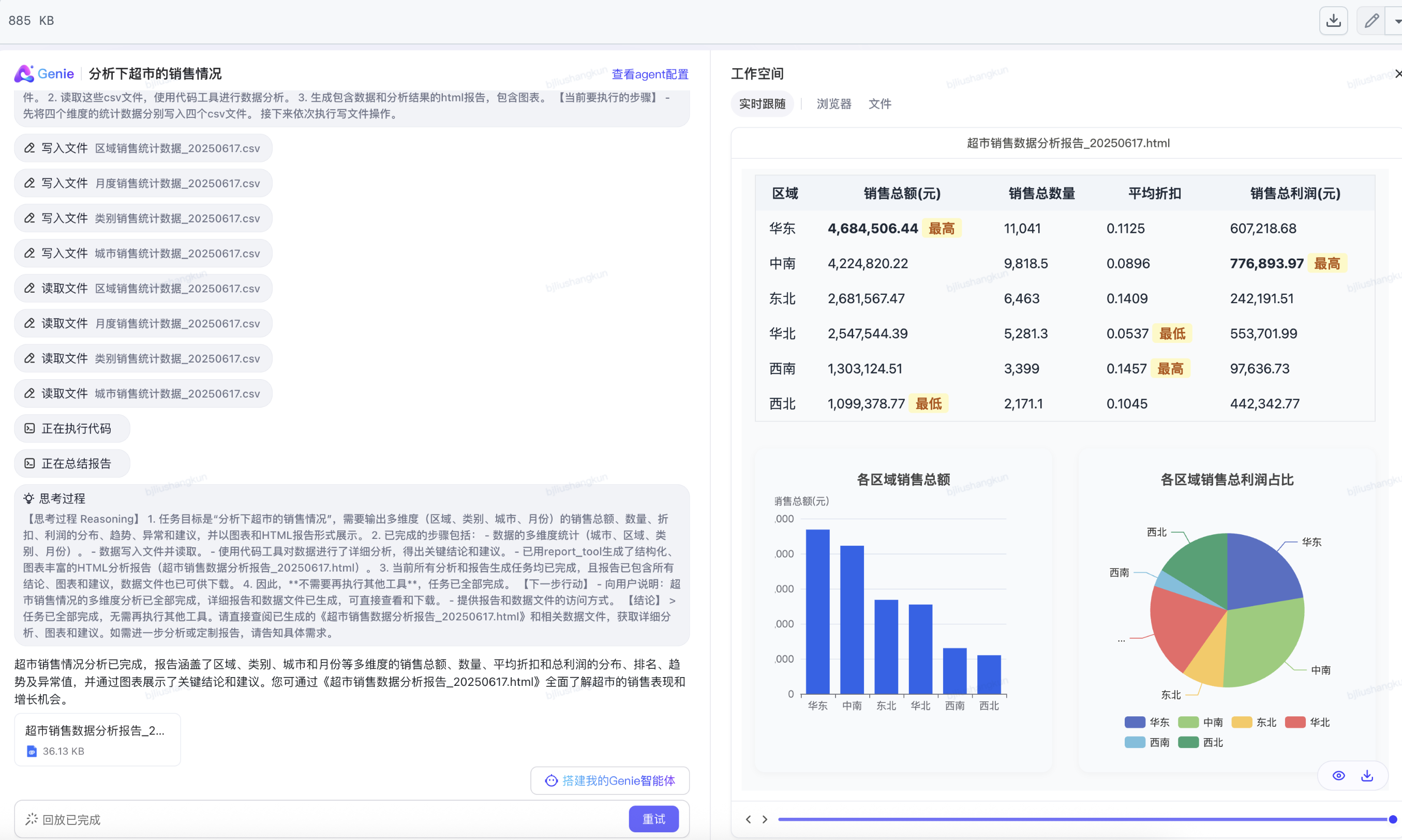Open the 超市销售数据分析报告 file attachment card

point(97,740)
